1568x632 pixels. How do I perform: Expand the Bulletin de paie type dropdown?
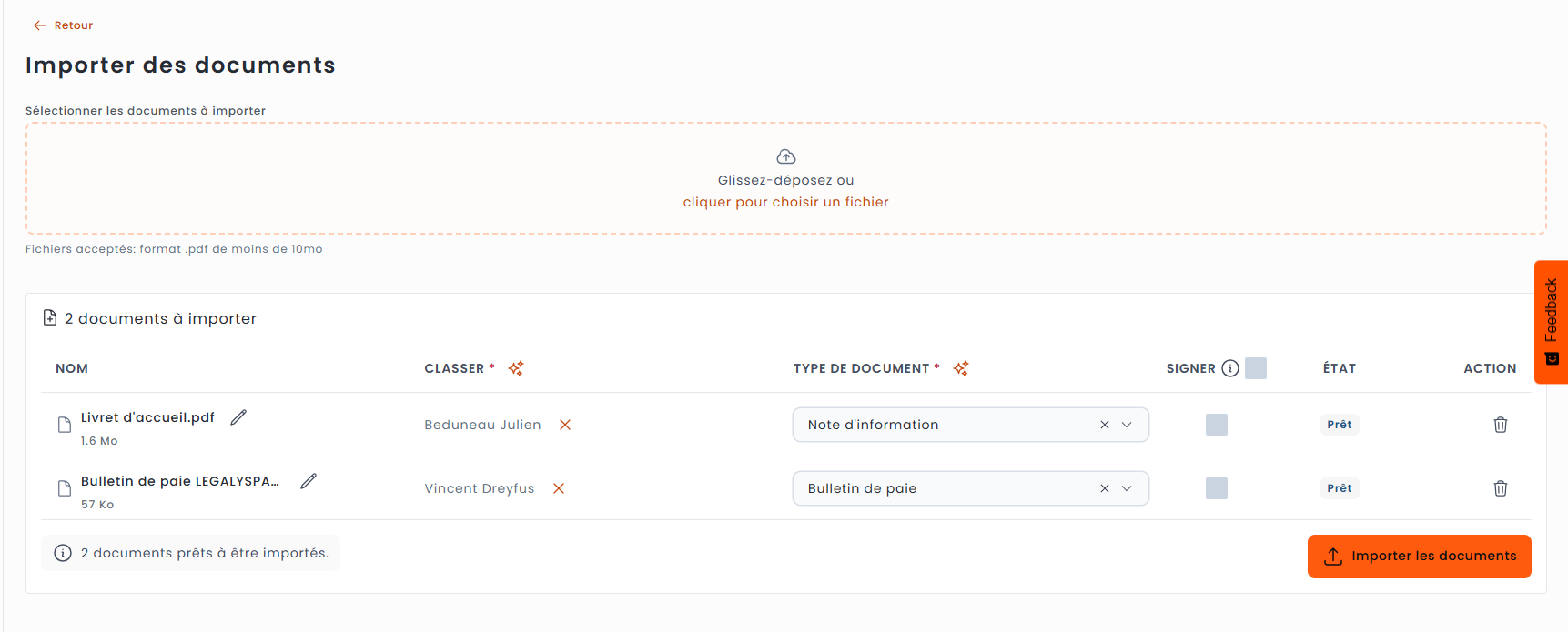point(1127,488)
